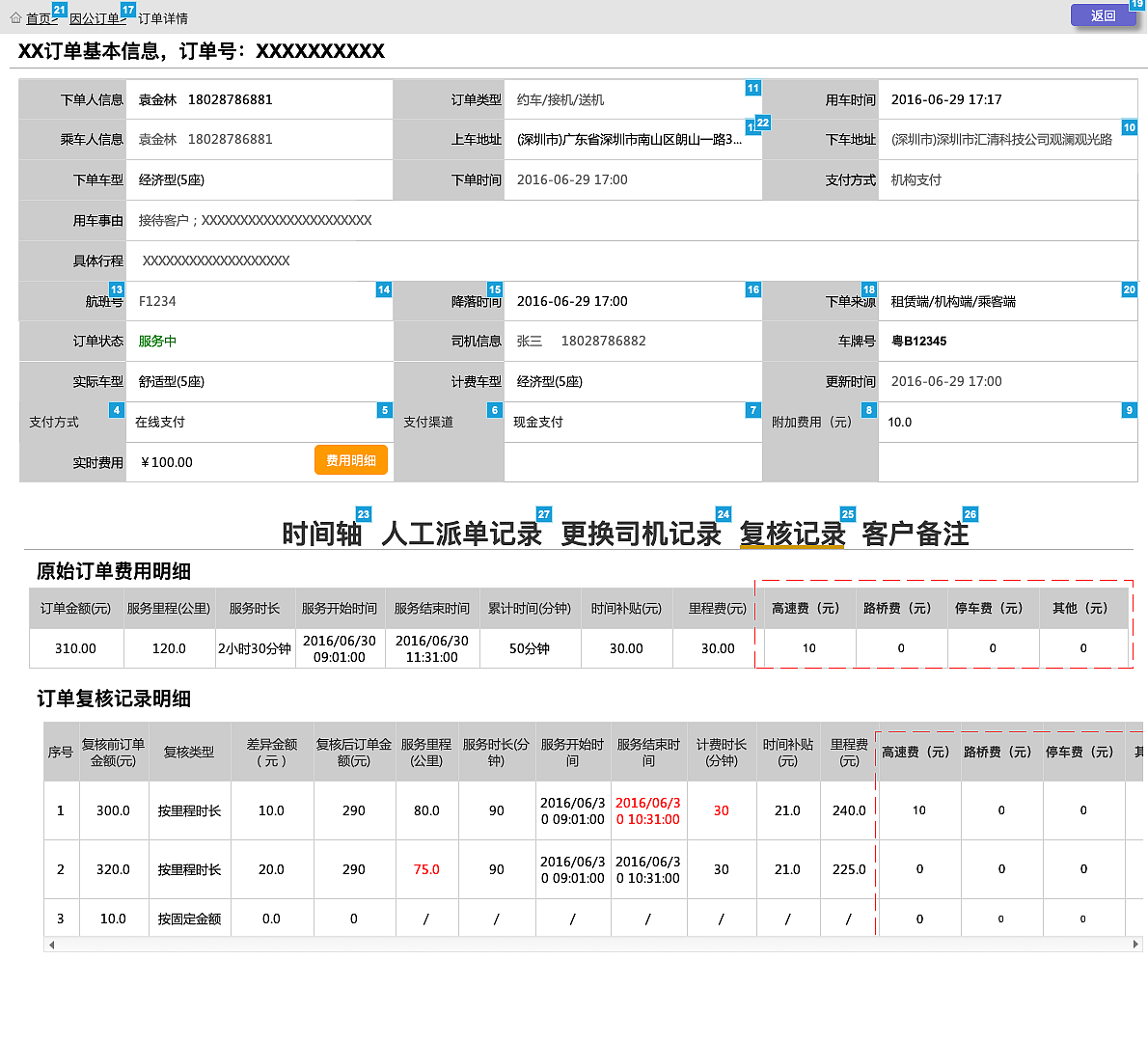Click order source 租赁端/机构端/乘客端
1148x1042 pixels.
(953, 301)
